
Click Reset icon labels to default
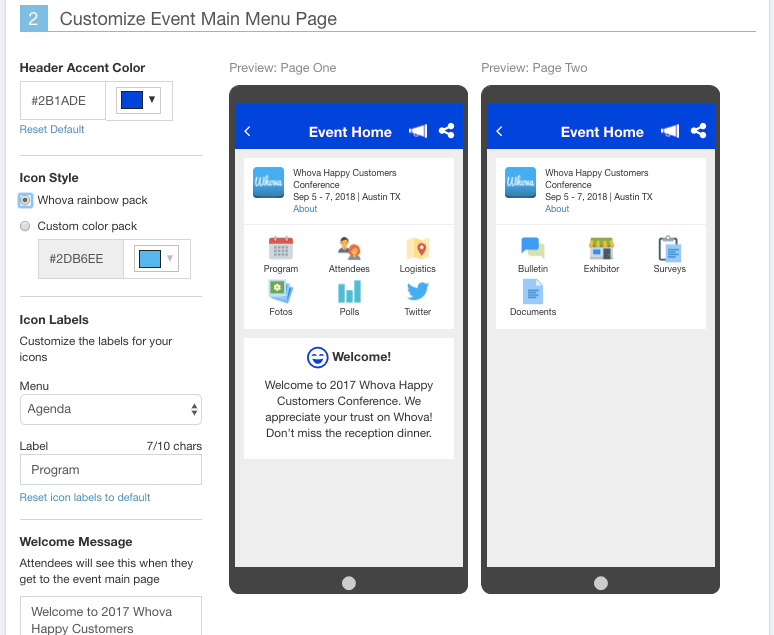tap(85, 497)
